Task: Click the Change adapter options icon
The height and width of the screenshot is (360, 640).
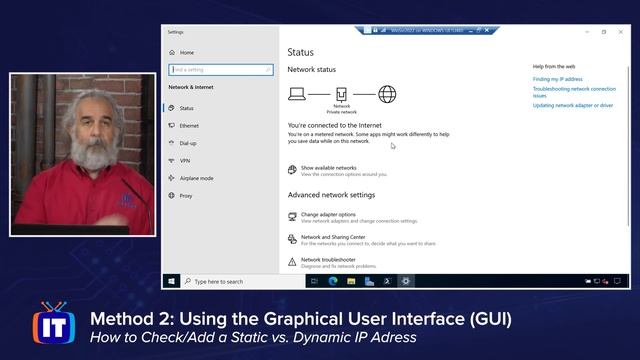Action: point(292,217)
